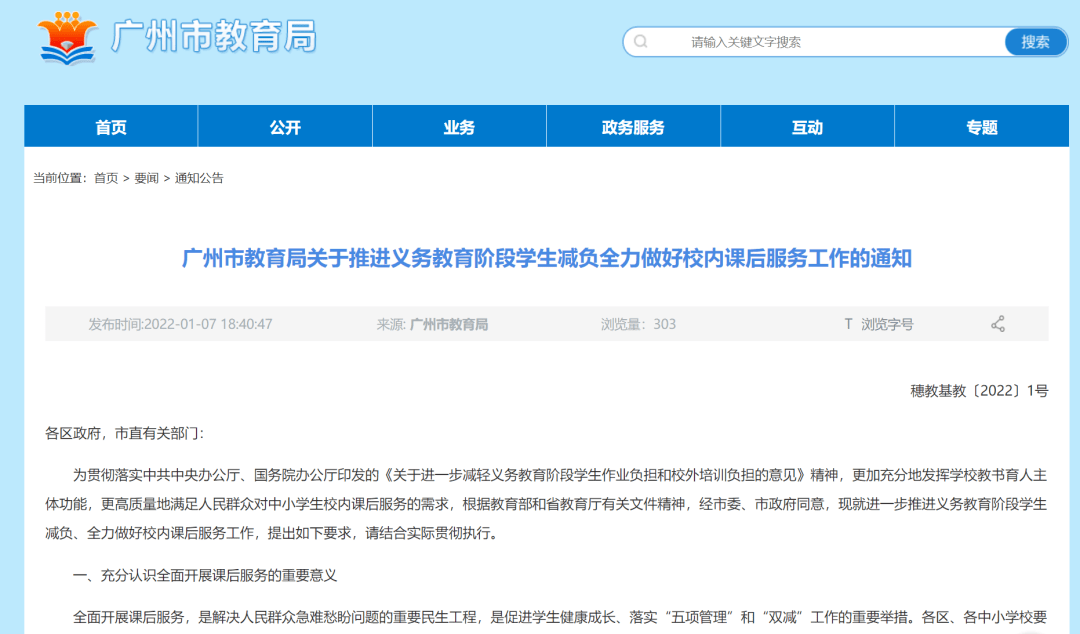Click the 浏览字号 font size control
This screenshot has height=634, width=1080.
point(886,325)
